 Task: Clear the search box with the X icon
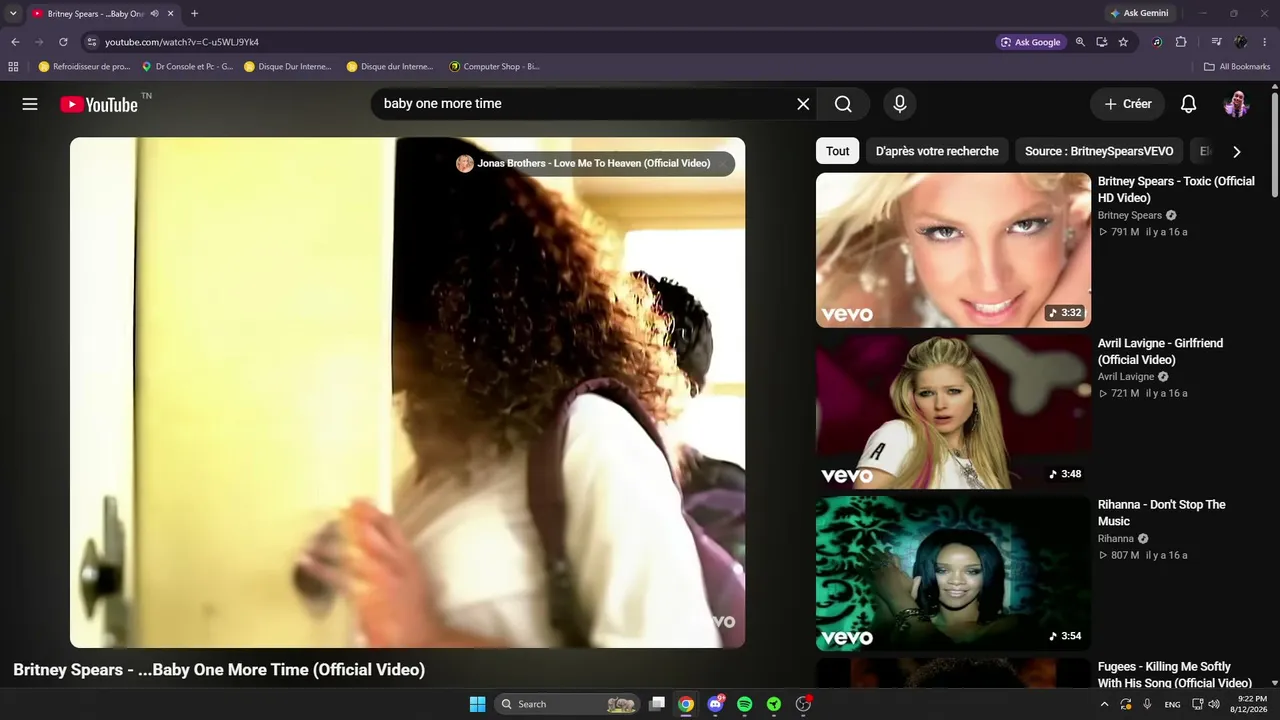803,104
